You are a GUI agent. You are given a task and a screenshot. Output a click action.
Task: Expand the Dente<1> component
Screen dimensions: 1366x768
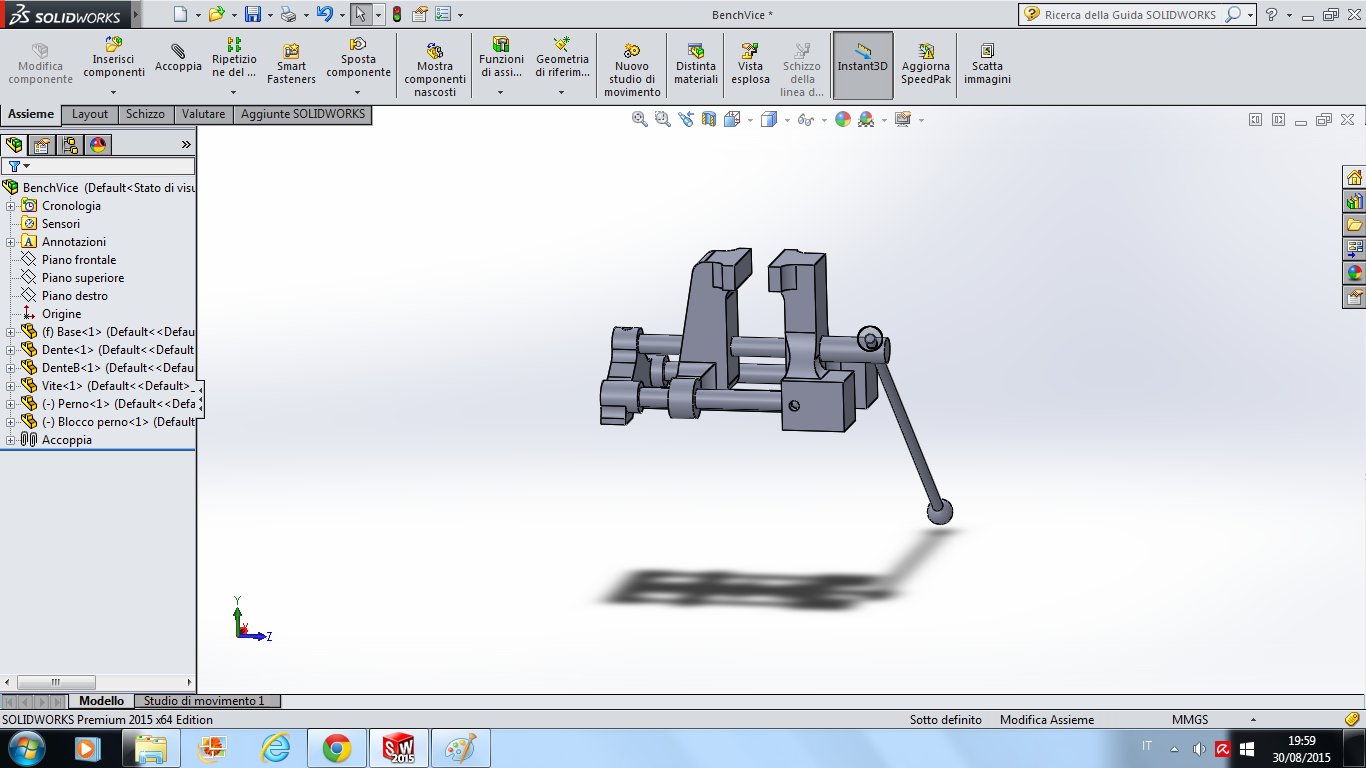[10, 350]
